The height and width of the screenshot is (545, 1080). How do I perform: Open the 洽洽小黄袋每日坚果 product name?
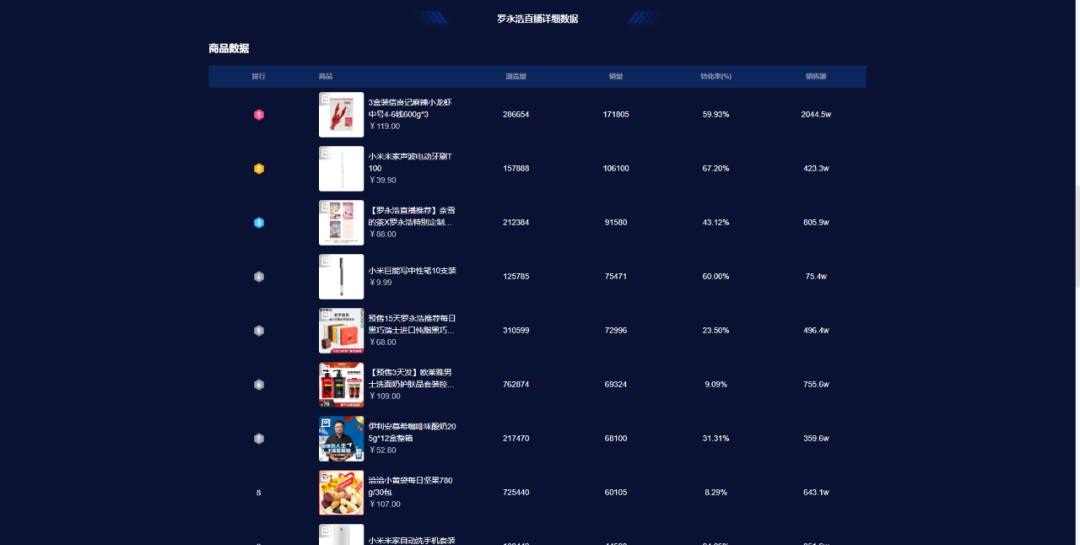(410, 486)
